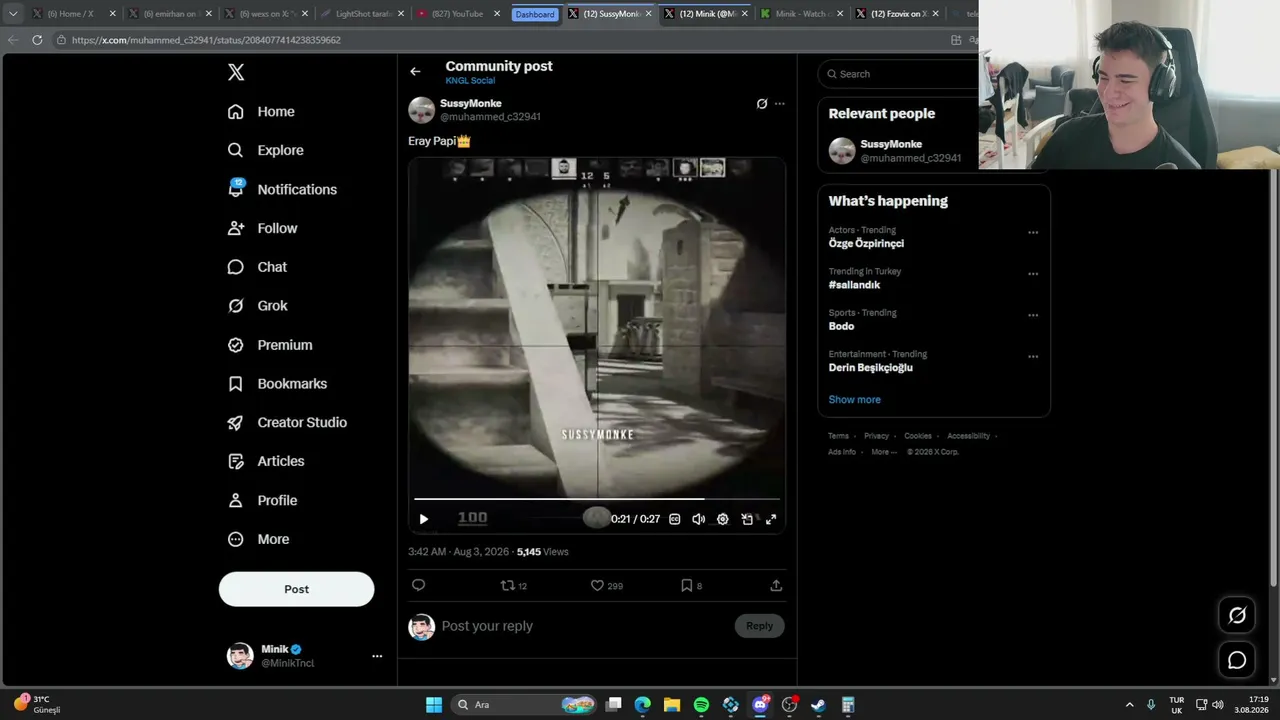Image resolution: width=1280 pixels, height=720 pixels.
Task: Show hidden system tray icons
Action: tap(1130, 705)
